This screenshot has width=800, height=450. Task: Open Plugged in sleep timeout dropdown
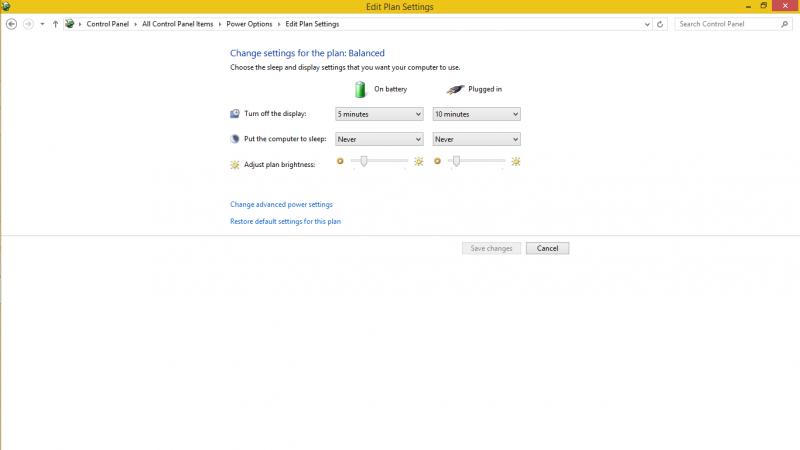point(477,139)
